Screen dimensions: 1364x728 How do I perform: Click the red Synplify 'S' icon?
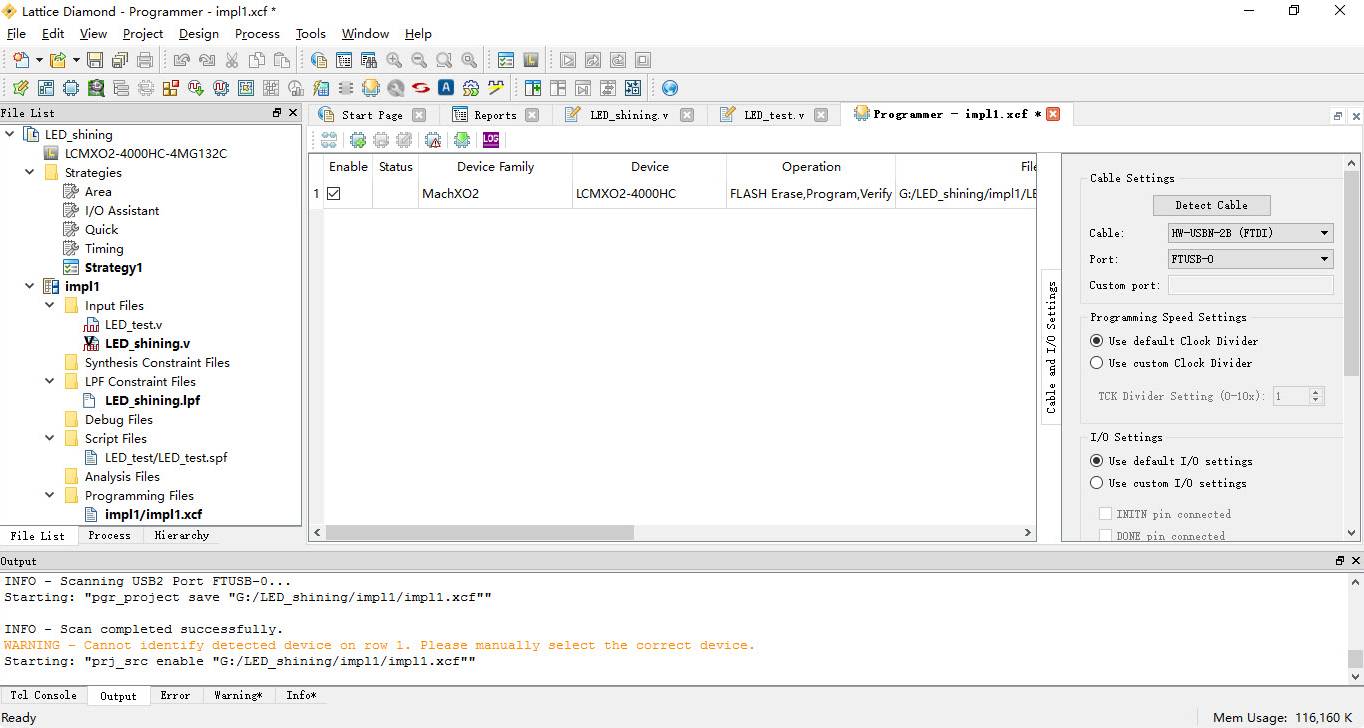421,88
